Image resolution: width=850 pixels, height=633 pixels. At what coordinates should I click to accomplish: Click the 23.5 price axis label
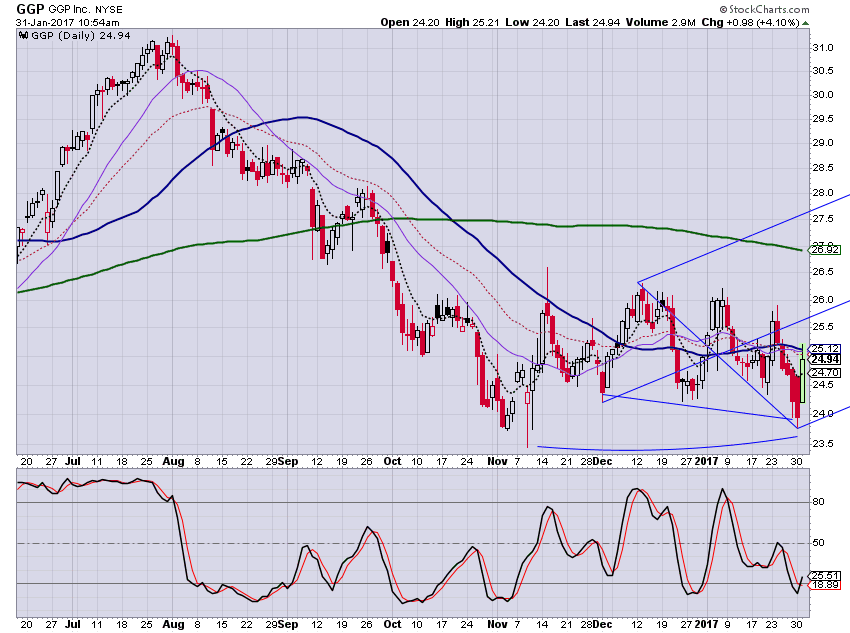coord(822,444)
